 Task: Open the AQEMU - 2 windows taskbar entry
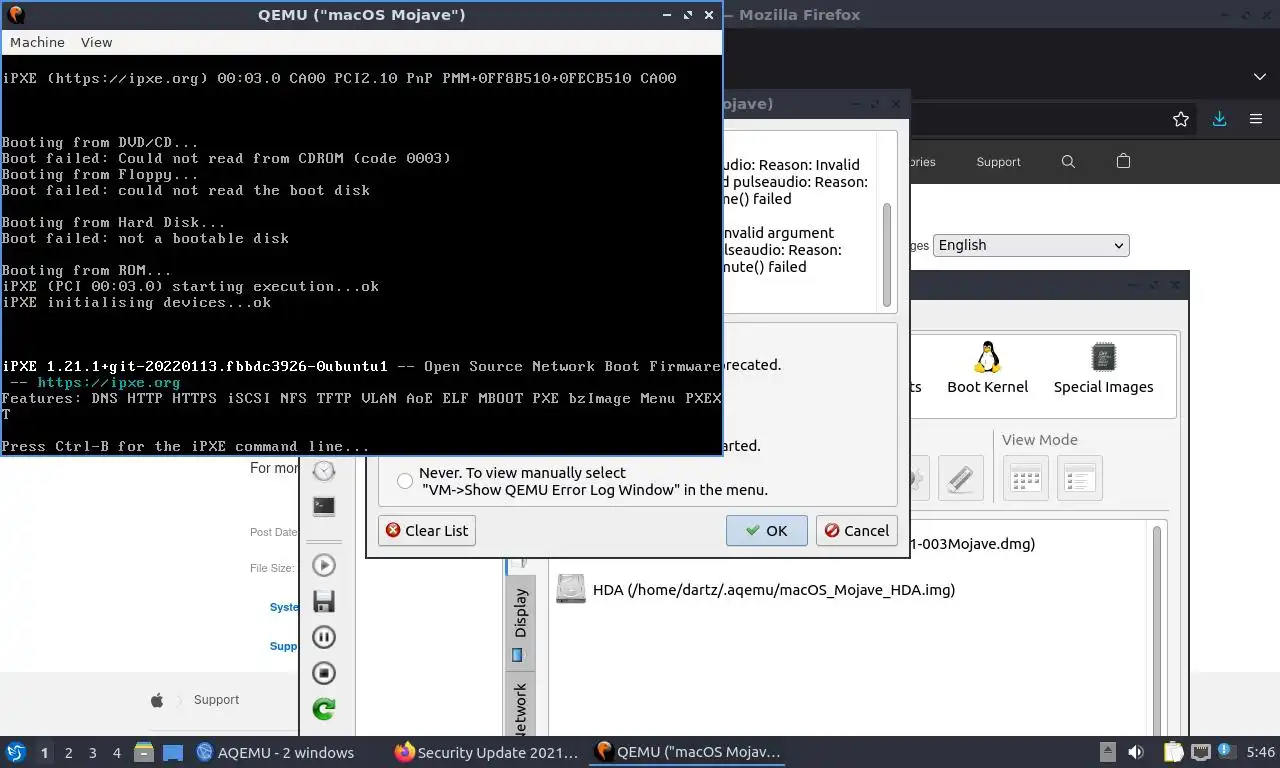point(276,752)
